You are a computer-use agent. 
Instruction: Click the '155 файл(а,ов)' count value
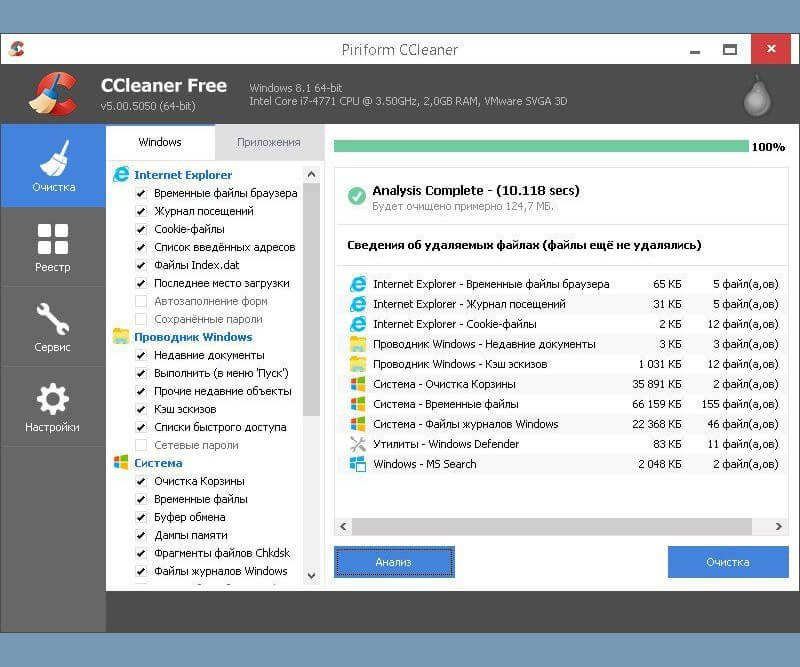click(x=740, y=404)
